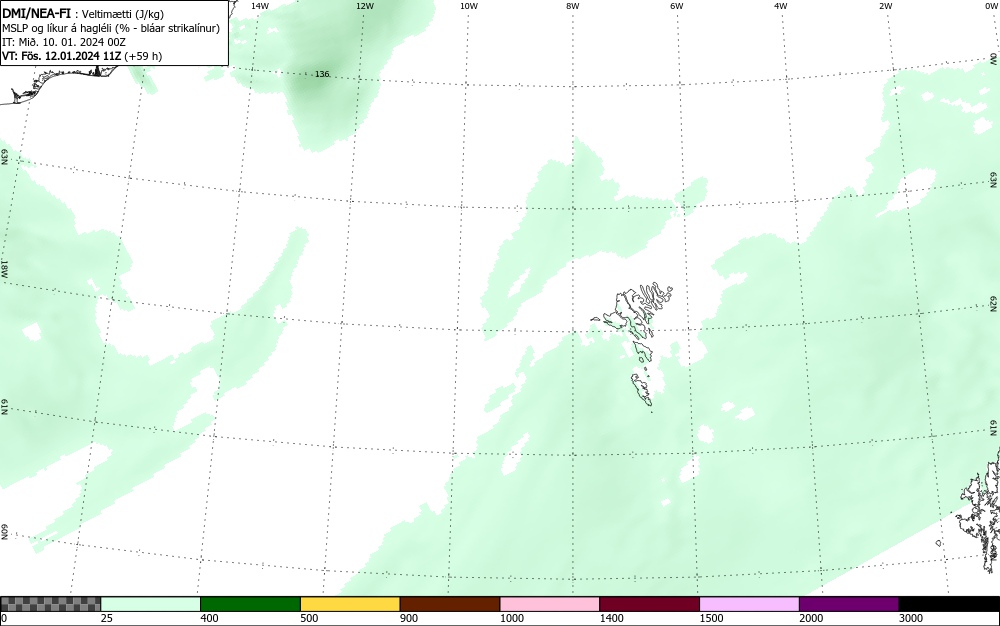Click the MSLP og líkur á hagléli line
Screen dimensions: 1000x626
click(111, 28)
